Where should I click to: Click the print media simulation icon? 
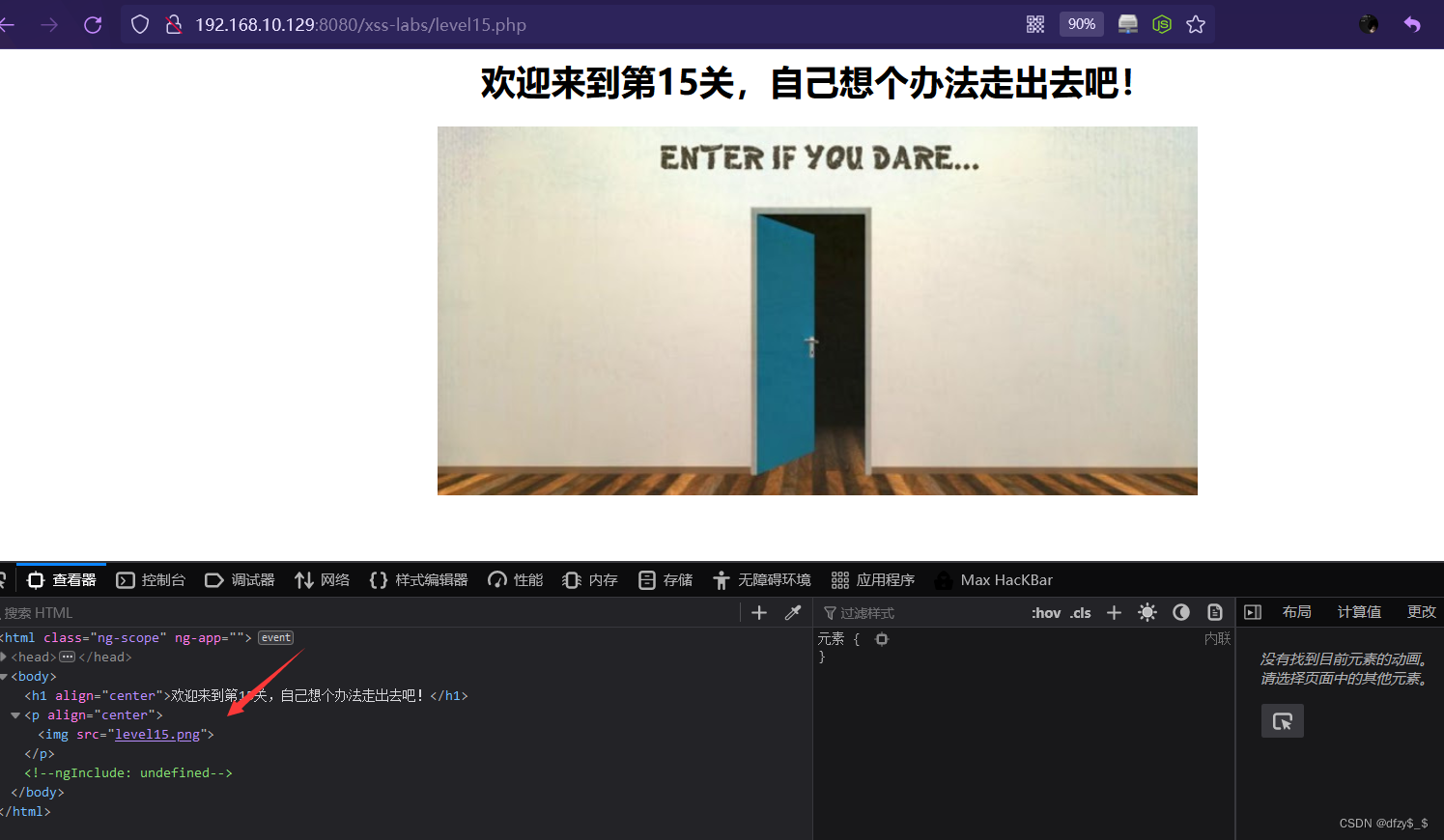tap(1214, 612)
